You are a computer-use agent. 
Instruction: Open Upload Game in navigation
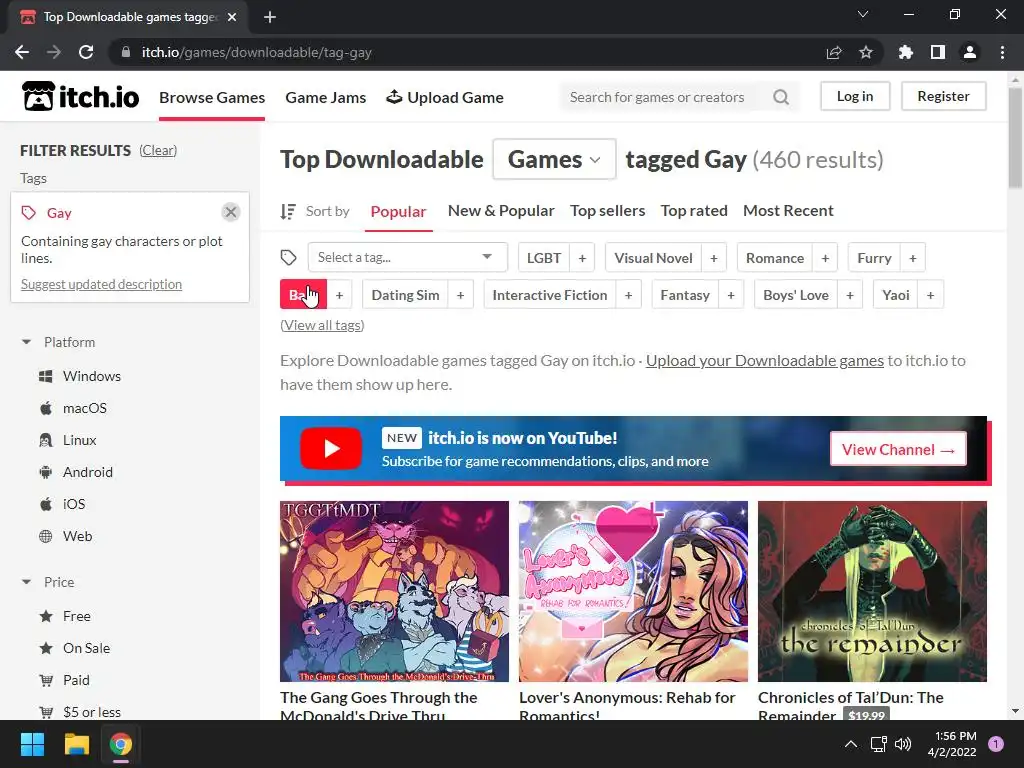click(x=445, y=97)
